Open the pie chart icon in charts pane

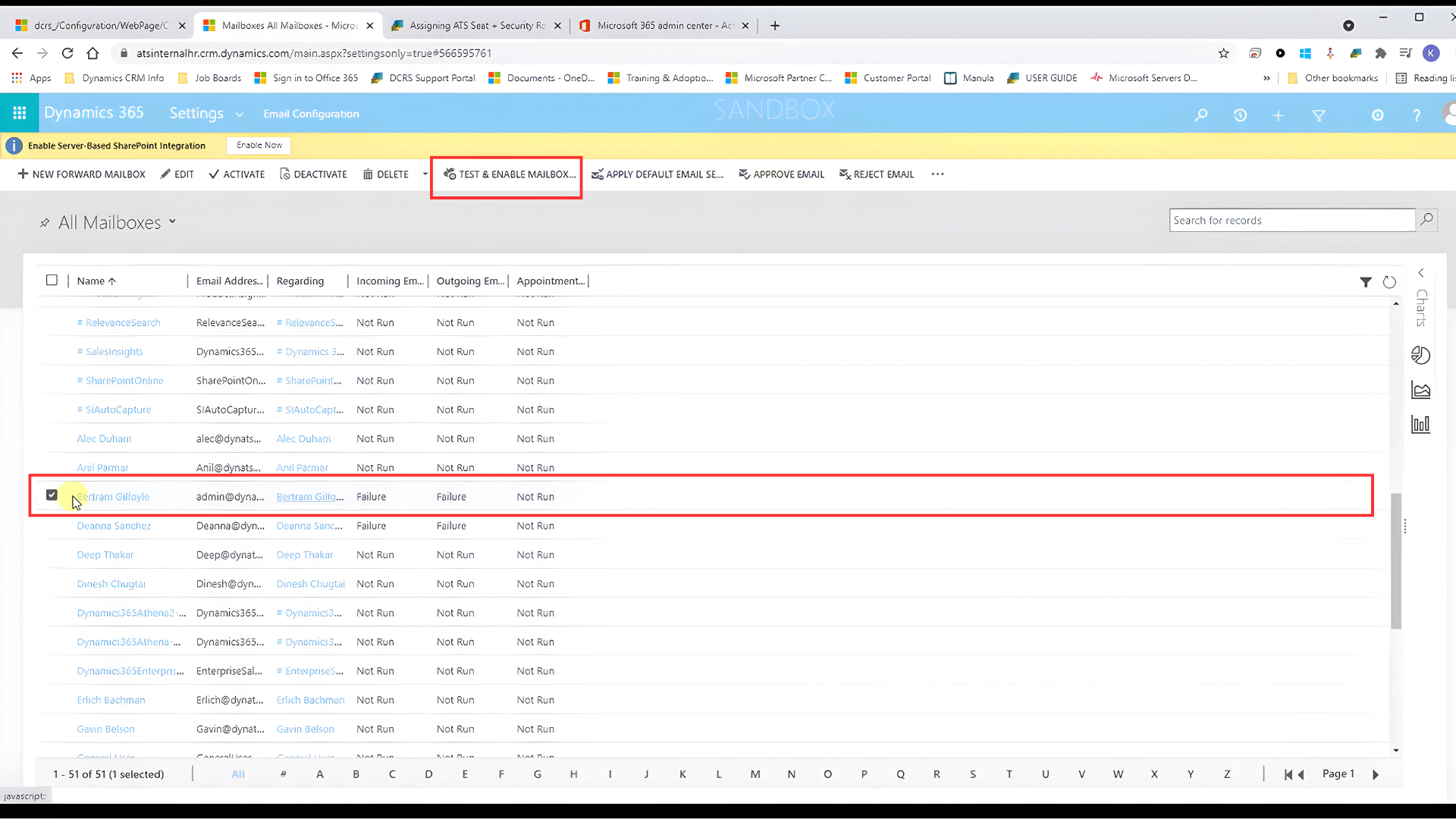(1420, 355)
